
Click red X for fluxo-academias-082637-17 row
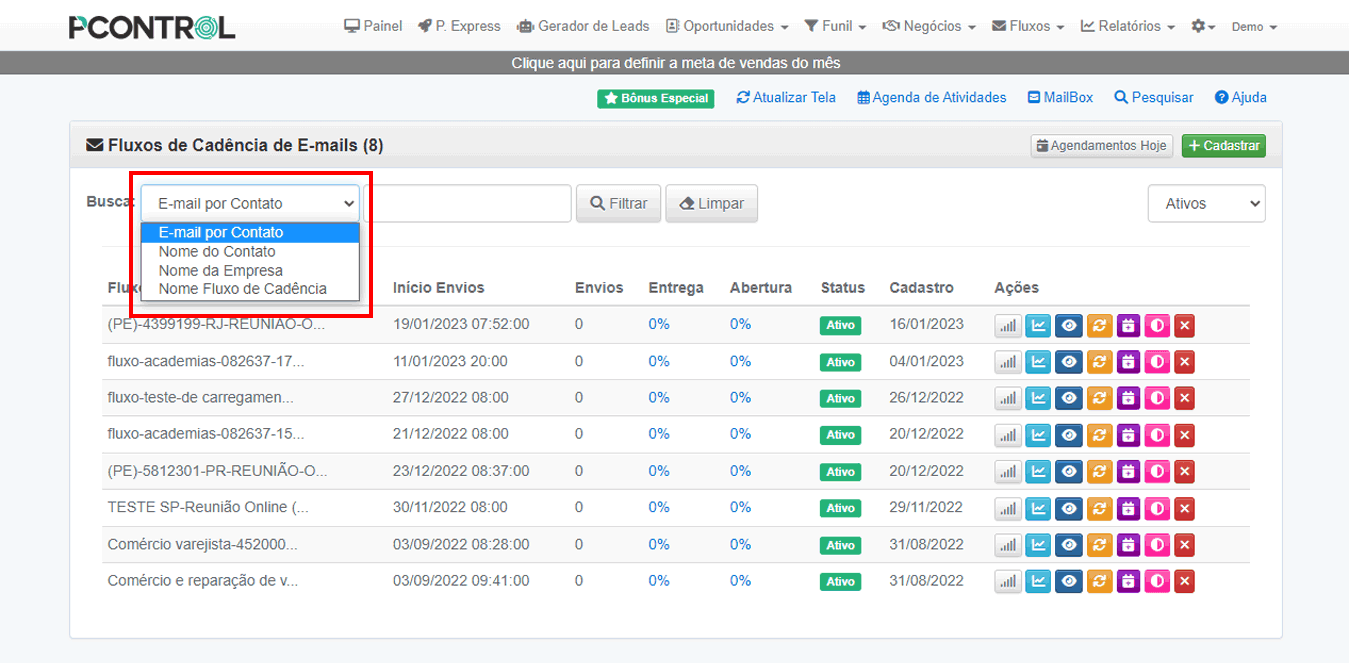[1184, 362]
